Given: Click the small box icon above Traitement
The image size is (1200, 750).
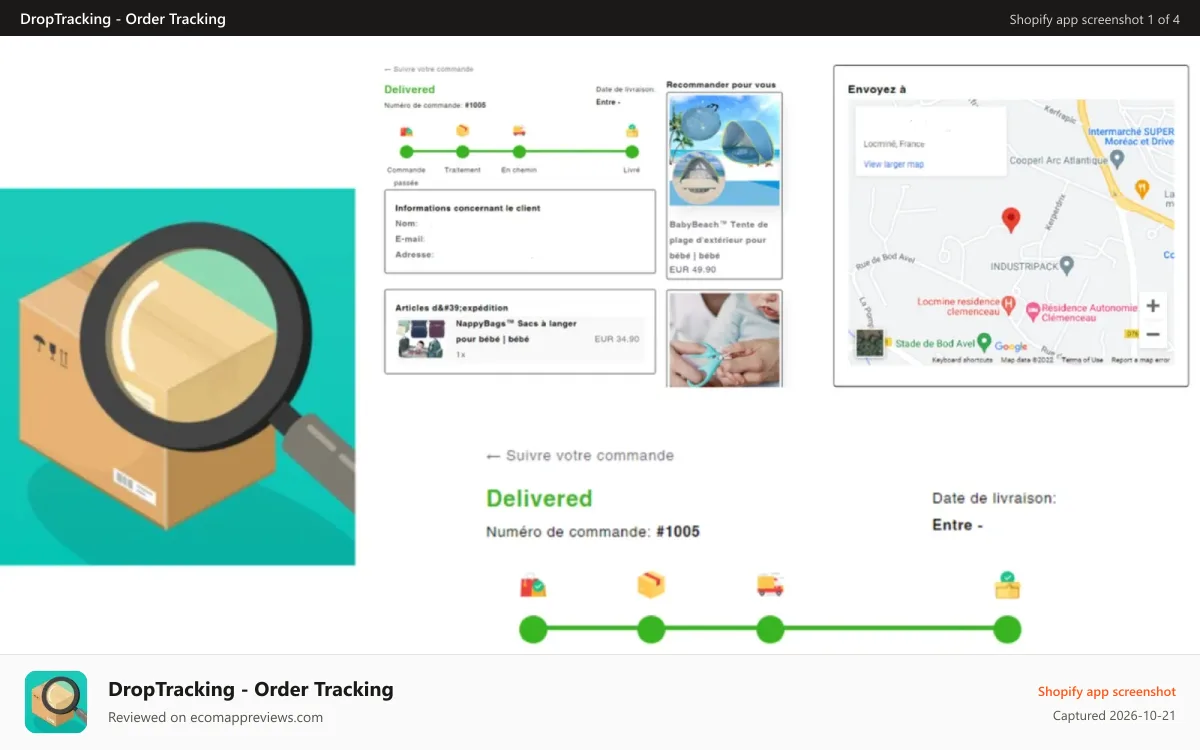Looking at the screenshot, I should click(x=462, y=130).
